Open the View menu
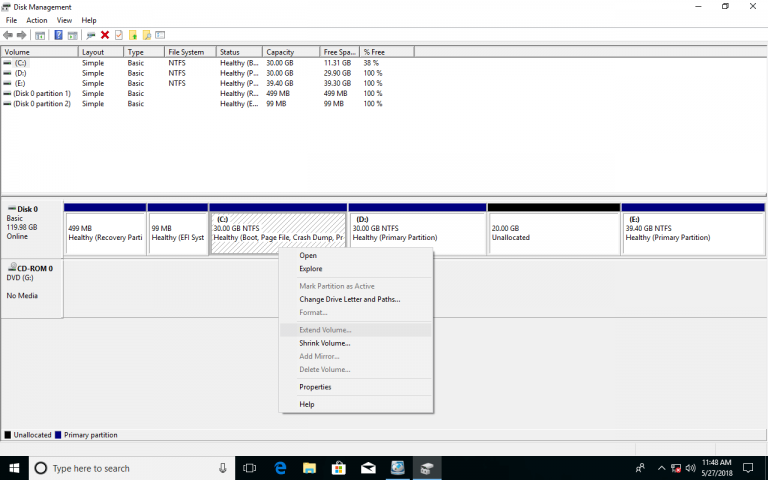The height and width of the screenshot is (480, 768). click(64, 20)
